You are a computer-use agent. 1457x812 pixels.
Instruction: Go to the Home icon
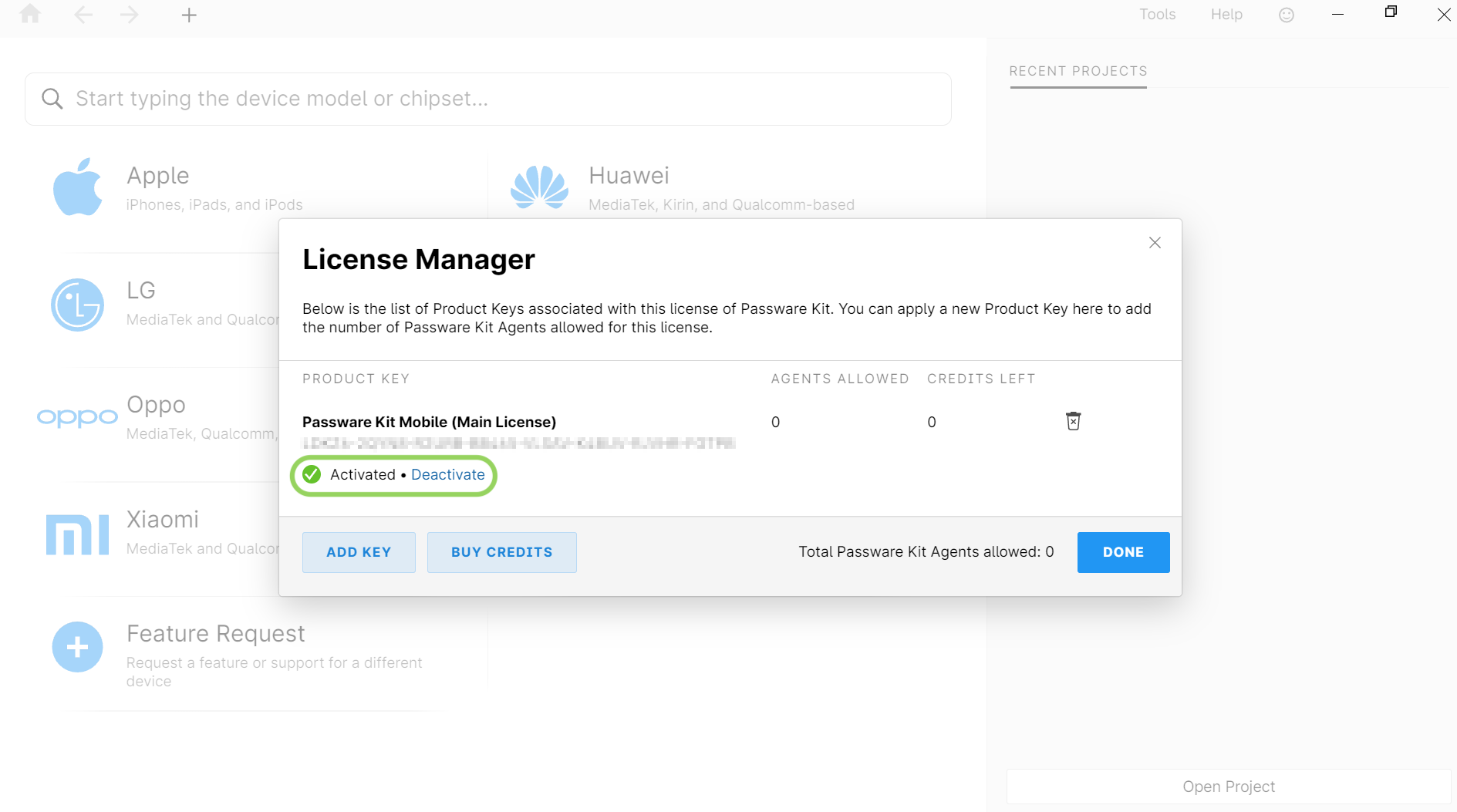(x=30, y=14)
